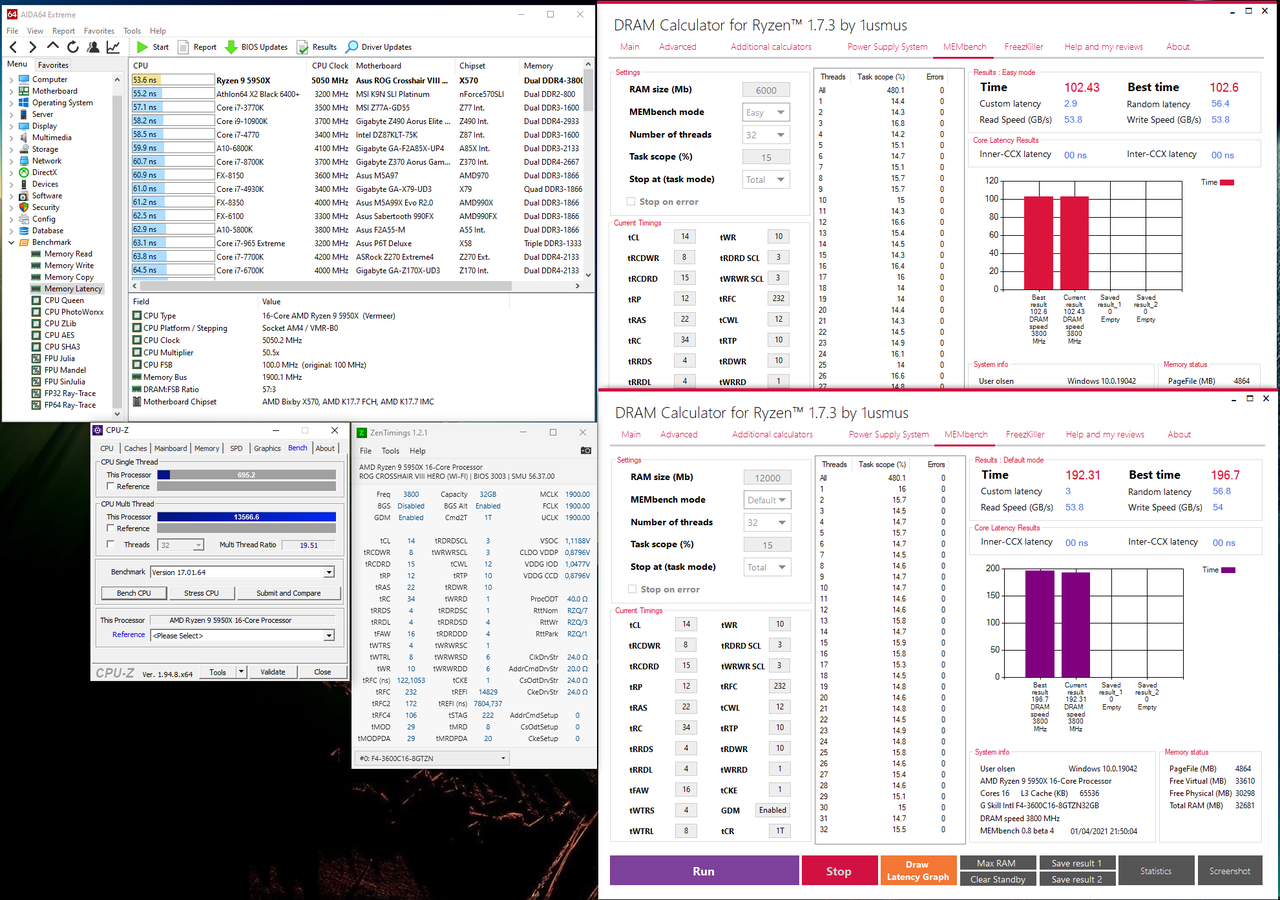Go back using AIDA64 back arrow
This screenshot has width=1280, height=900.
click(13, 47)
